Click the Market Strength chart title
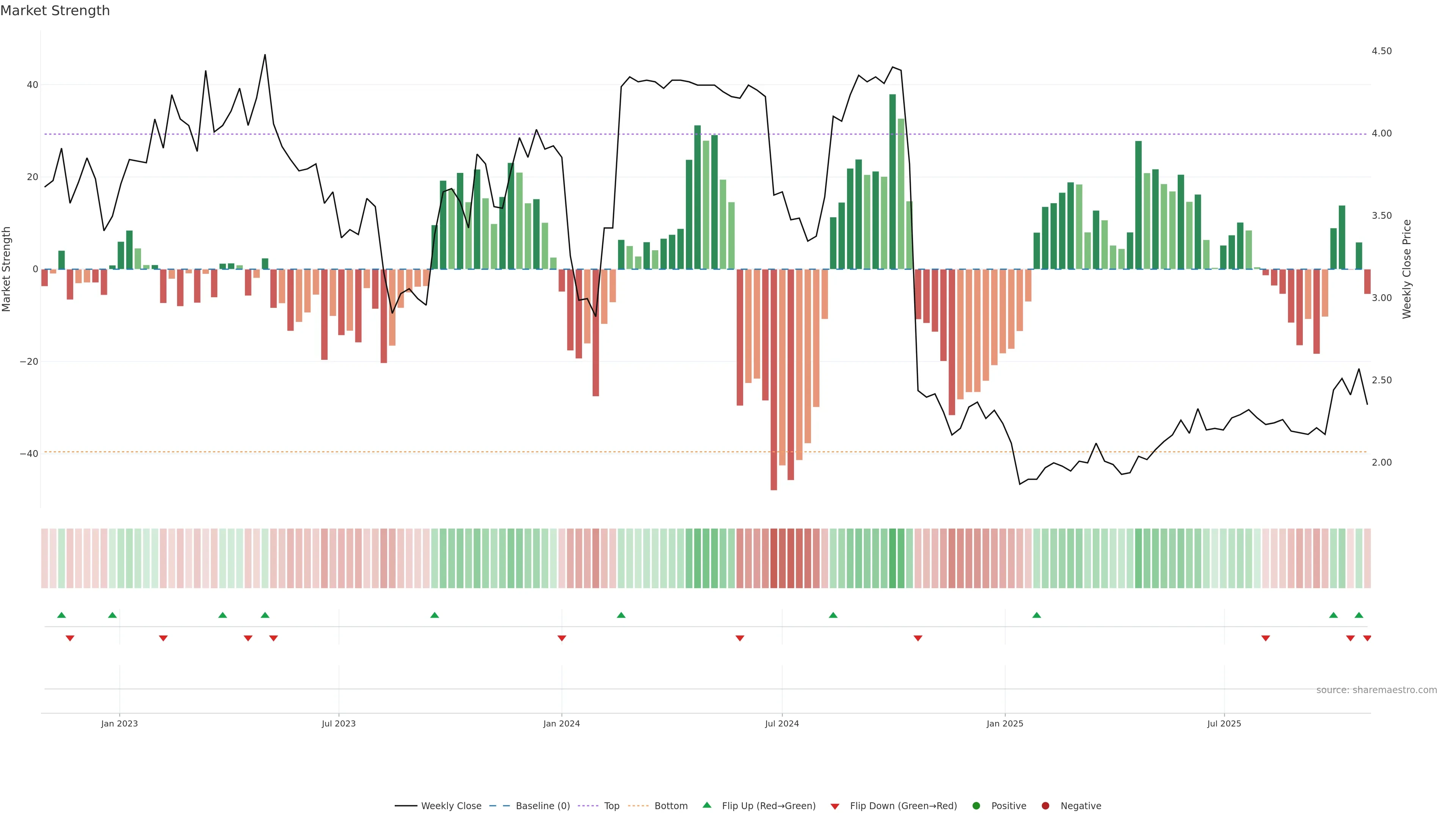The height and width of the screenshot is (819, 1456). [55, 11]
